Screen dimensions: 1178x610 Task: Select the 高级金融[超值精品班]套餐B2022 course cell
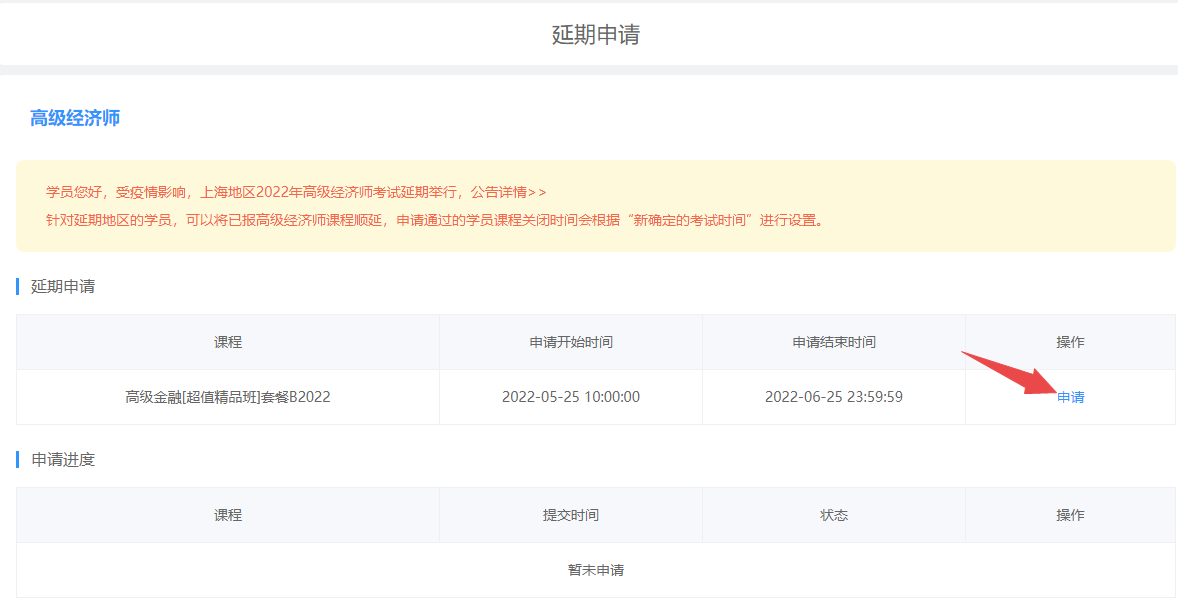coord(228,397)
